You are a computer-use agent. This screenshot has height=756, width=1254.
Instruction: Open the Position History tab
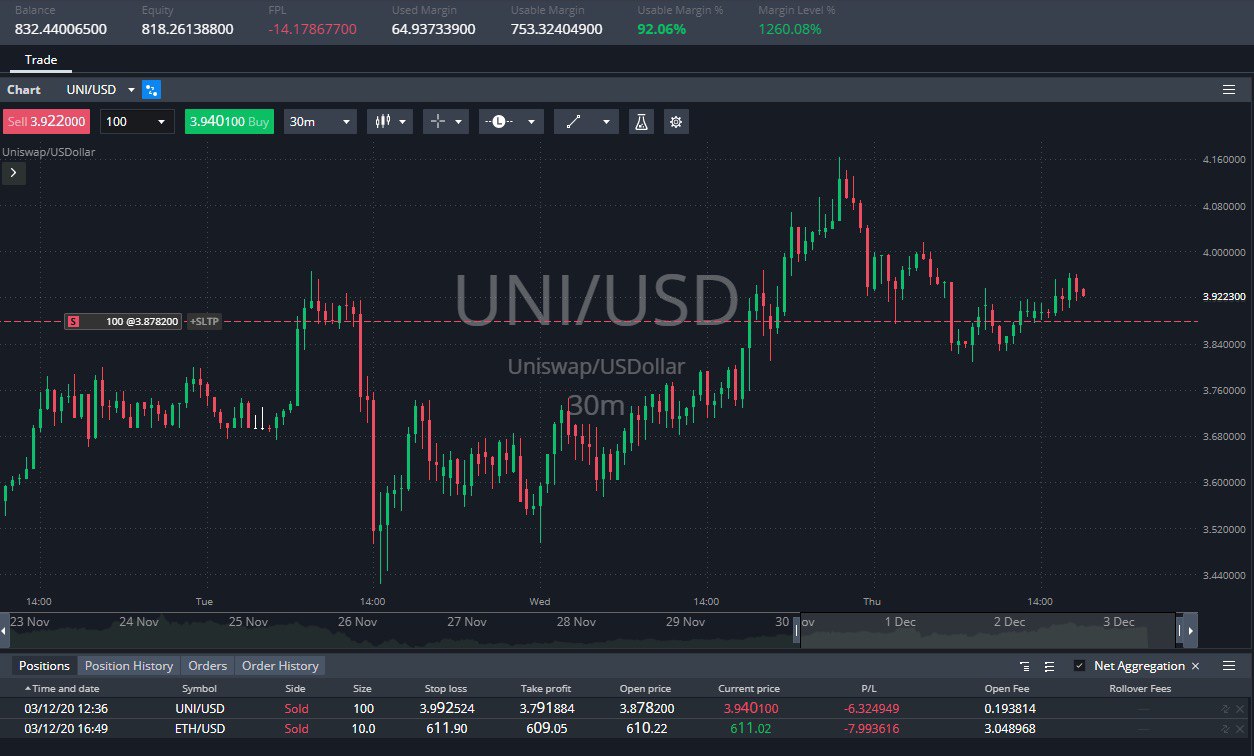pos(129,666)
